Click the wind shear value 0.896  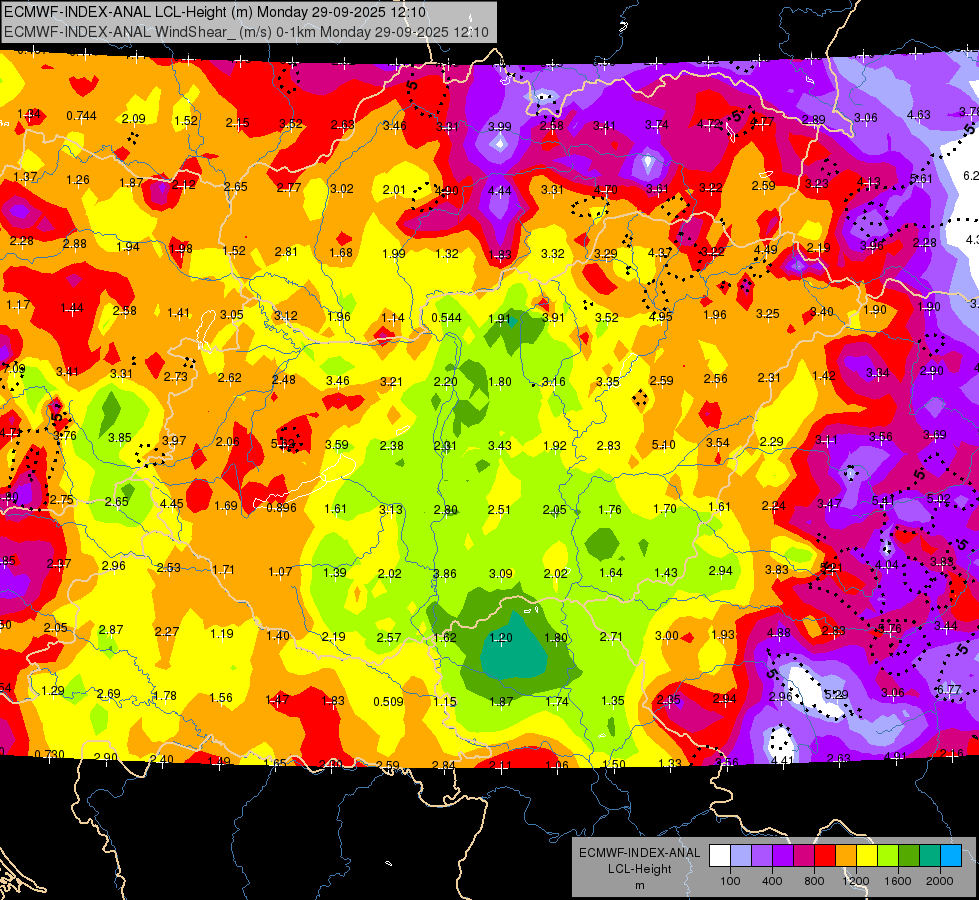tap(282, 508)
